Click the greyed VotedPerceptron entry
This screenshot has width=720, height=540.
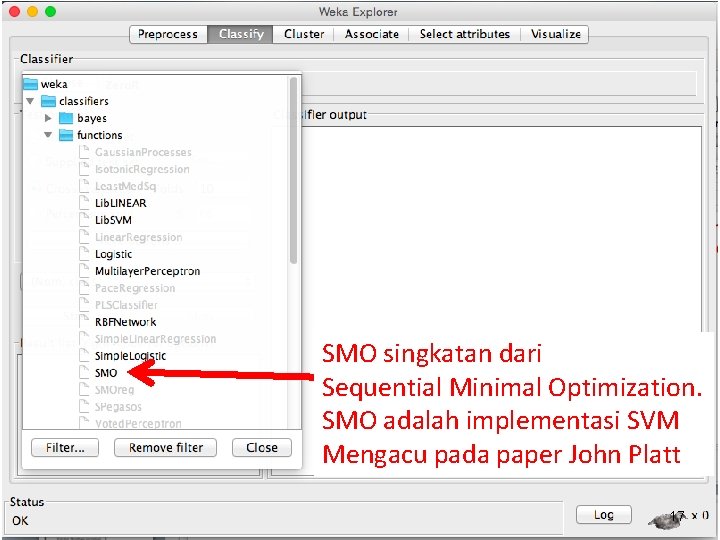tap(138, 423)
